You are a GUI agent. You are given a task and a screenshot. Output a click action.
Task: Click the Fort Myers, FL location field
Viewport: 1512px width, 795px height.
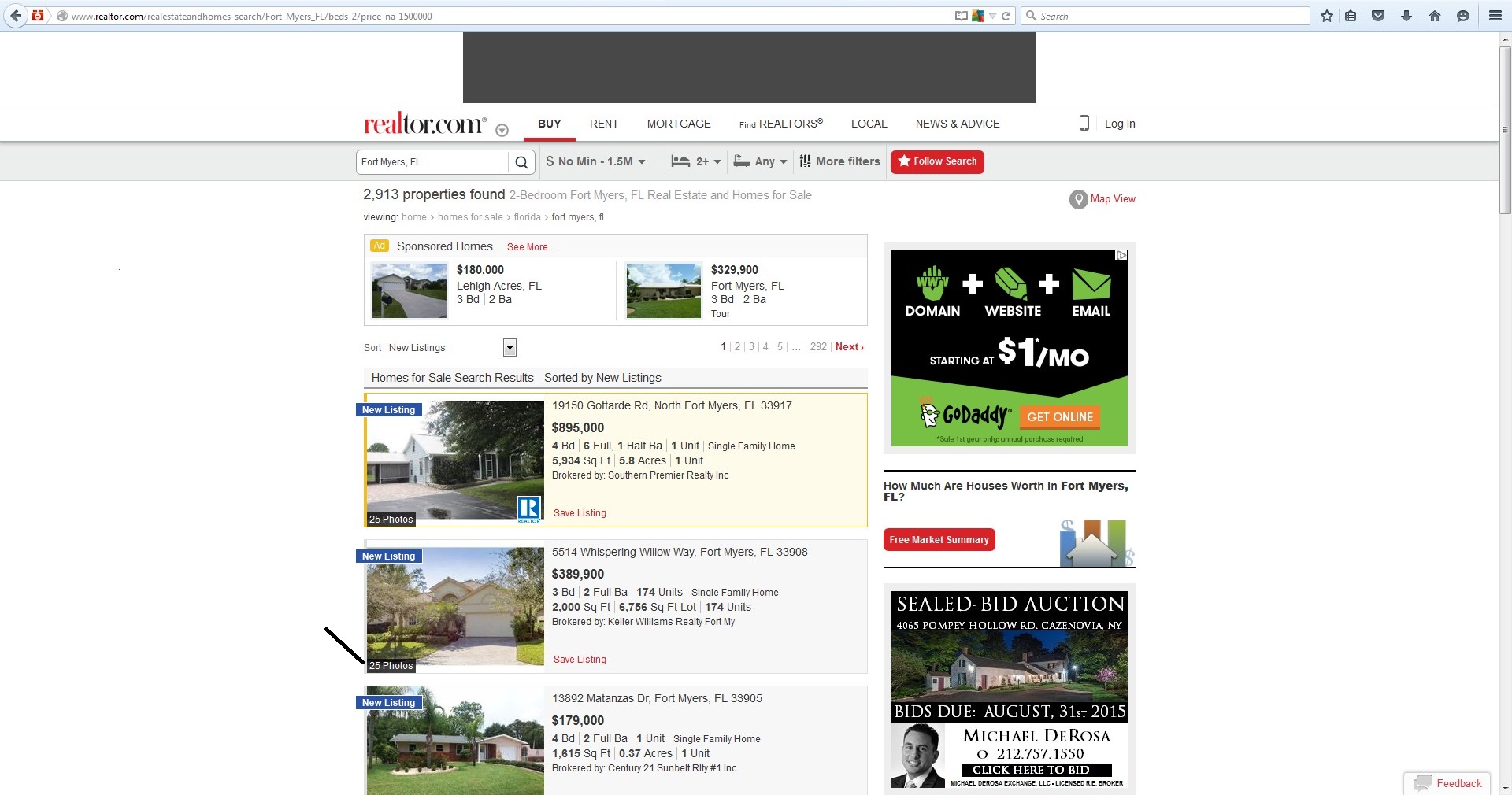tap(432, 162)
